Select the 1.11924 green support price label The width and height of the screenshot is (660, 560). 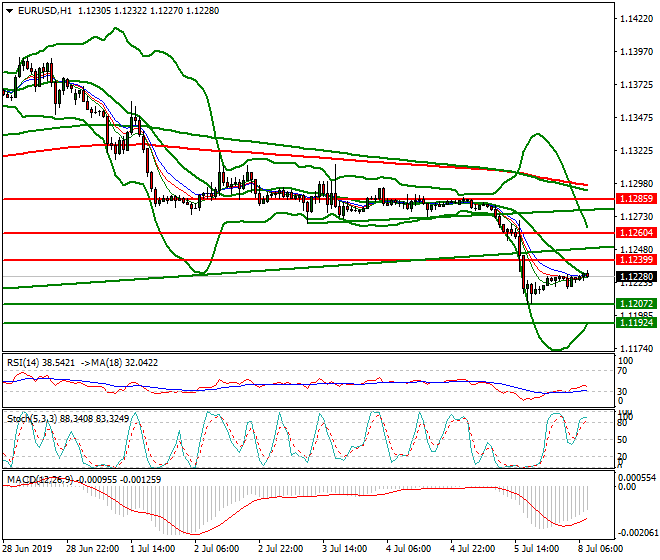coord(636,323)
